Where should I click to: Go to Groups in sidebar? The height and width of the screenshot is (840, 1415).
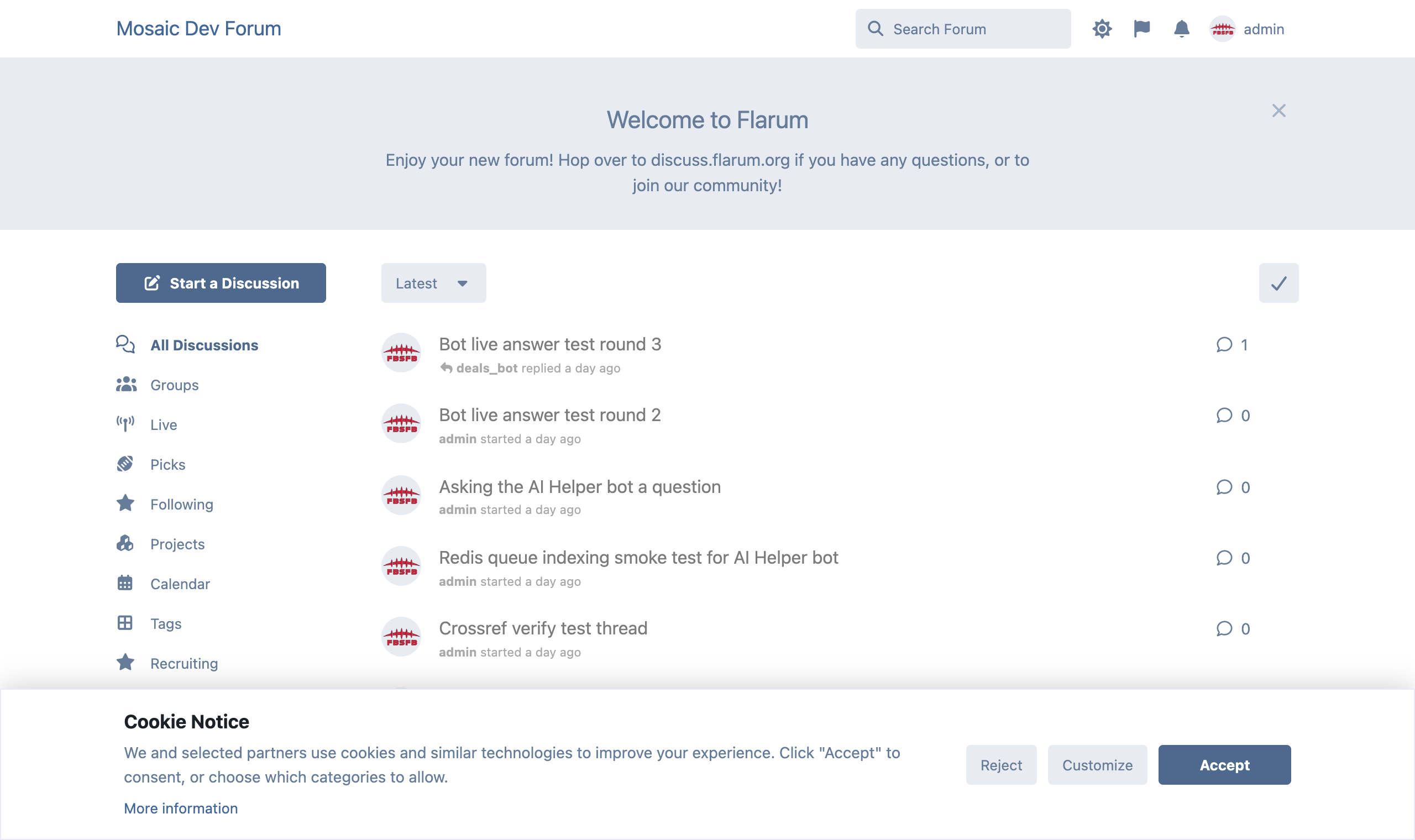[174, 385]
